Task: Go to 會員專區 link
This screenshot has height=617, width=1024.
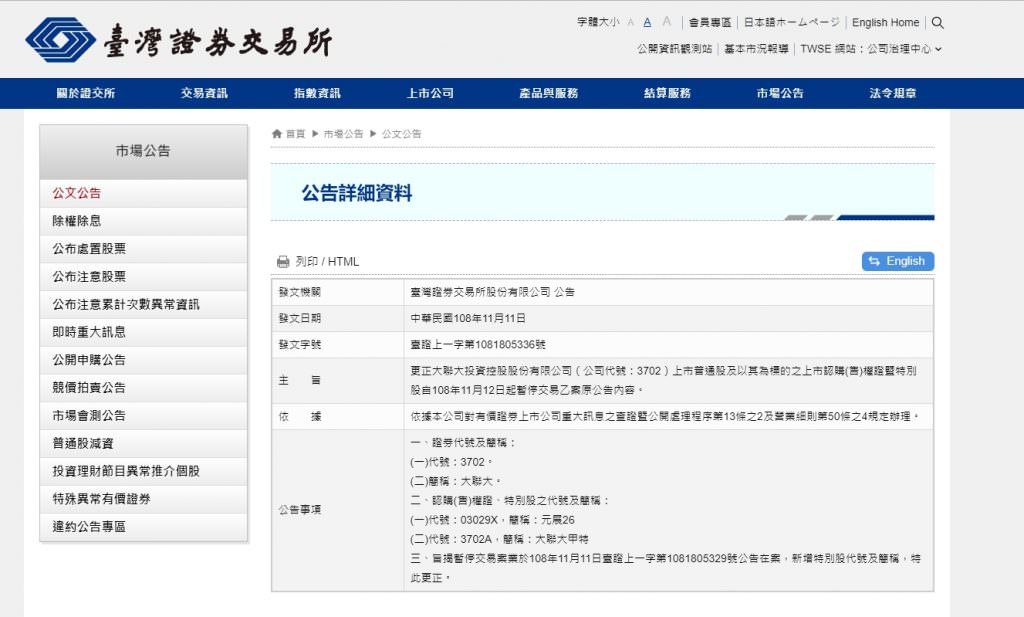Action: tap(710, 22)
